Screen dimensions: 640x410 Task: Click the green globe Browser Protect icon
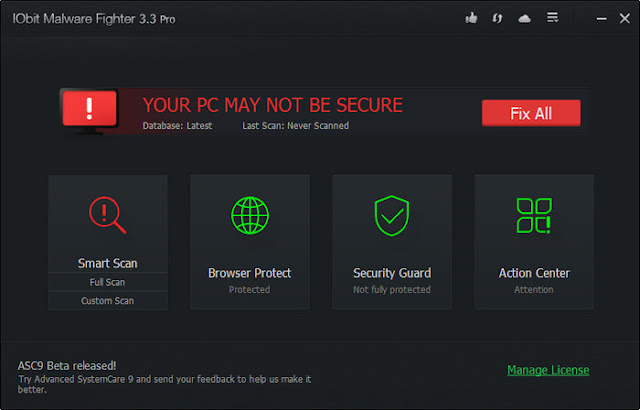[x=250, y=215]
